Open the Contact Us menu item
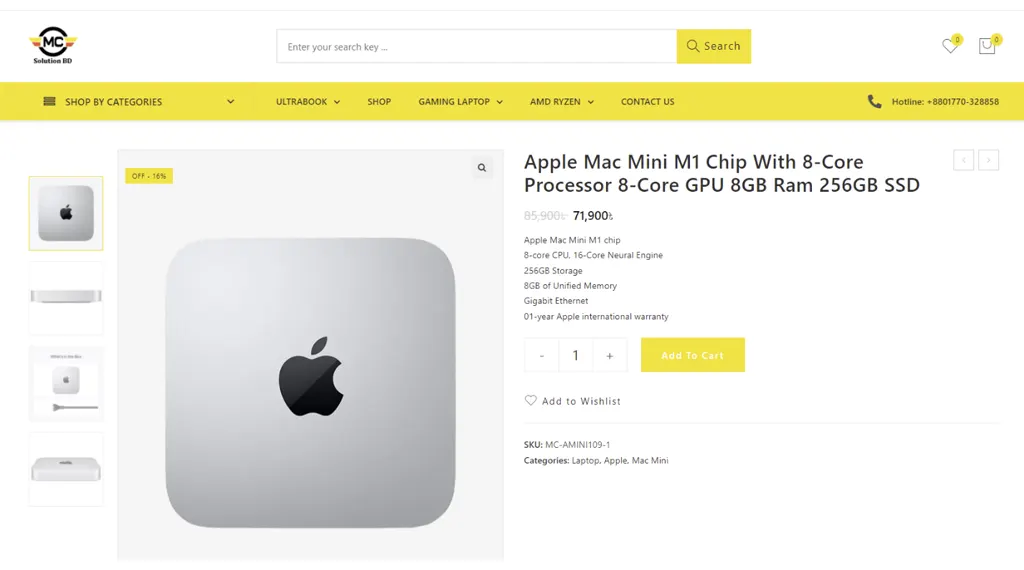Image resolution: width=1024 pixels, height=570 pixels. pyautogui.click(x=647, y=102)
